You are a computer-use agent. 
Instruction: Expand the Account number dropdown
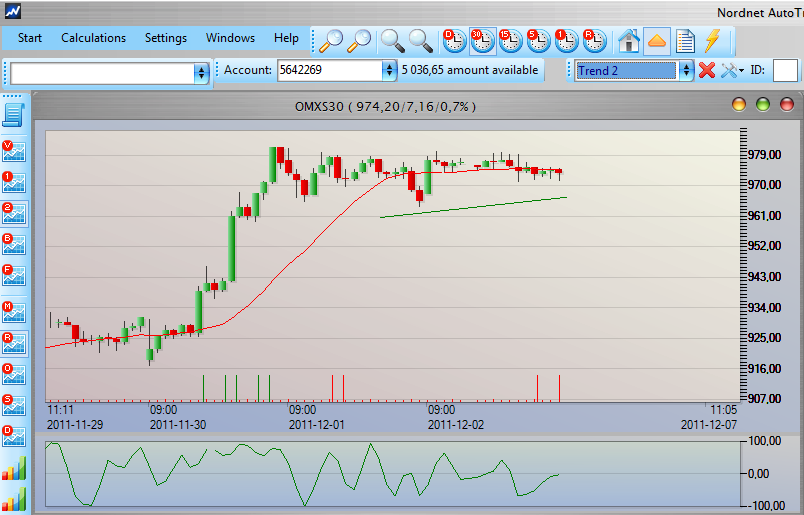click(389, 71)
